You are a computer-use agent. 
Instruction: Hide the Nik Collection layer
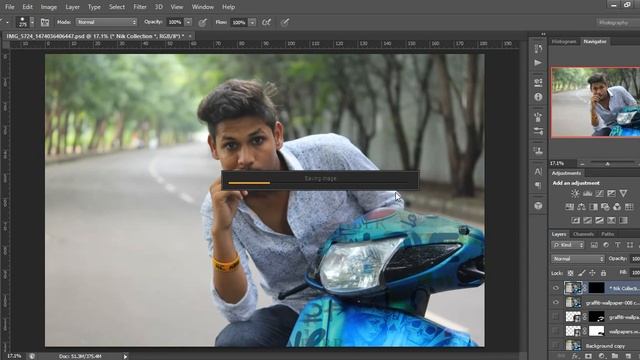point(556,288)
